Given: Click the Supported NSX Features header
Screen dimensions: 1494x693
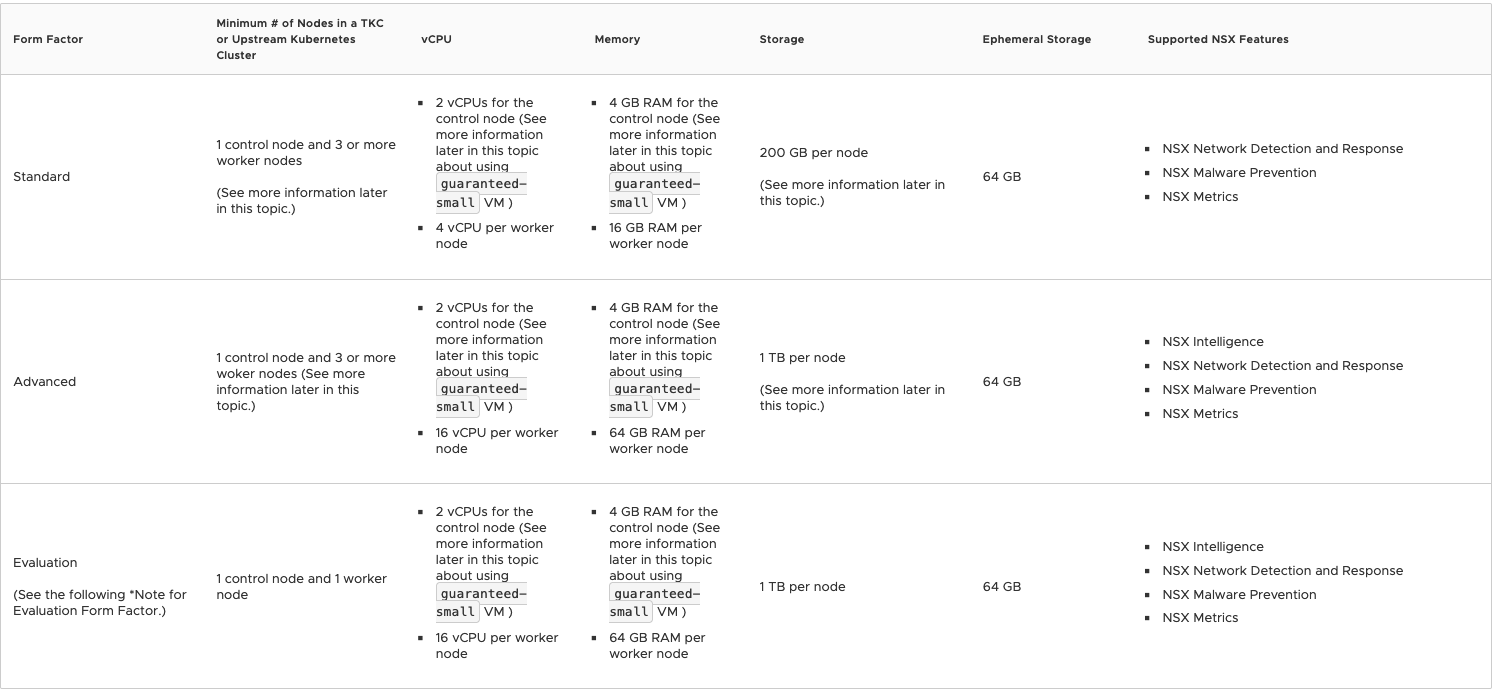Looking at the screenshot, I should 1217,39.
